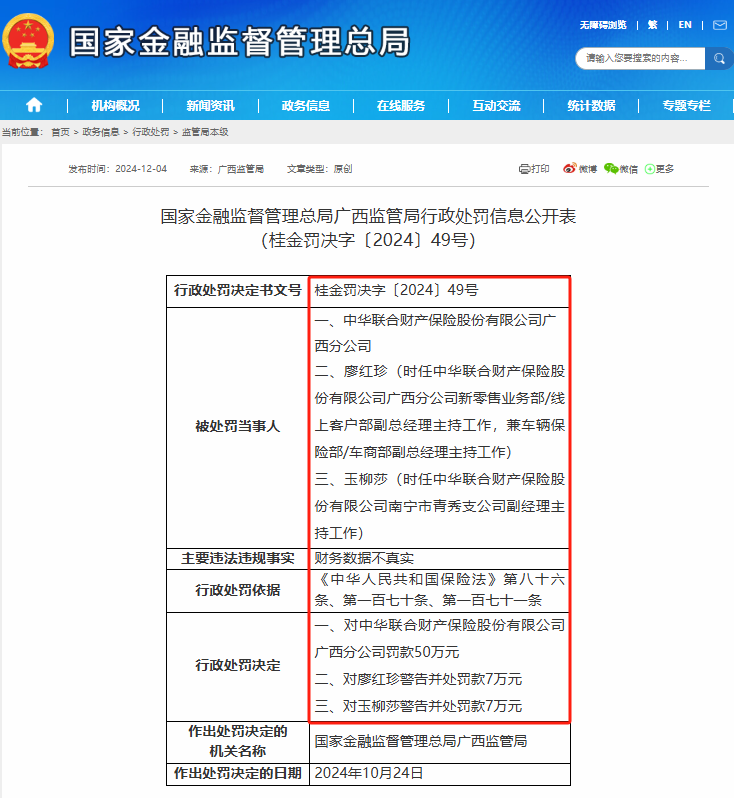
Task: Open the 政务信息 menu
Action: pyautogui.click(x=305, y=106)
